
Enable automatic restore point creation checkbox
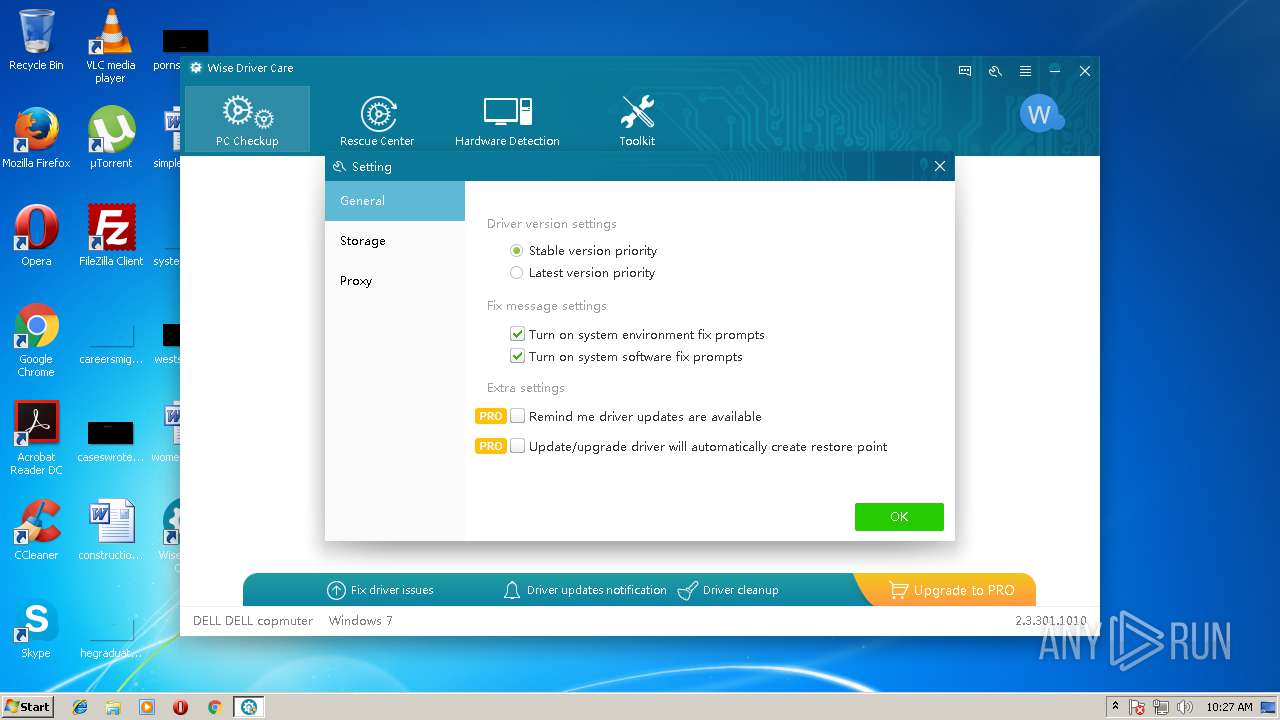coord(517,446)
